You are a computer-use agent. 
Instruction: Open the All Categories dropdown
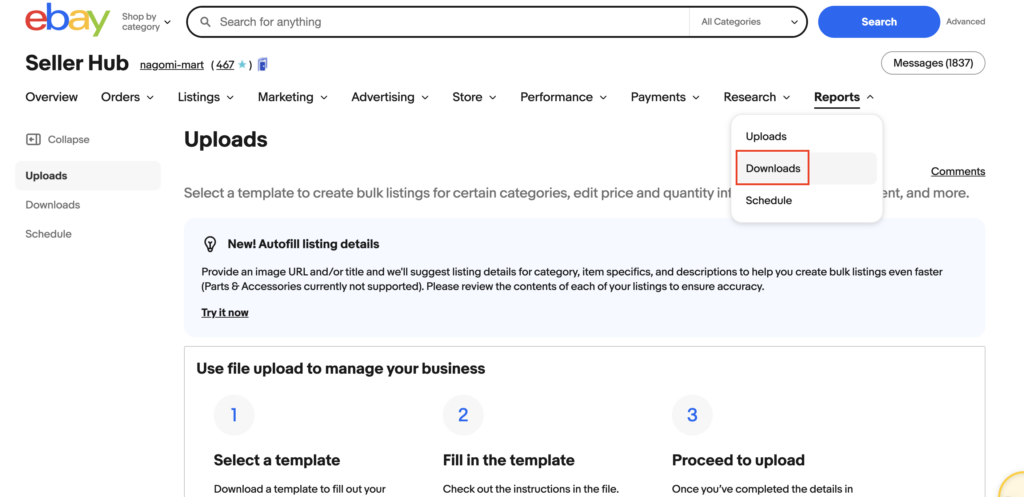(x=750, y=22)
